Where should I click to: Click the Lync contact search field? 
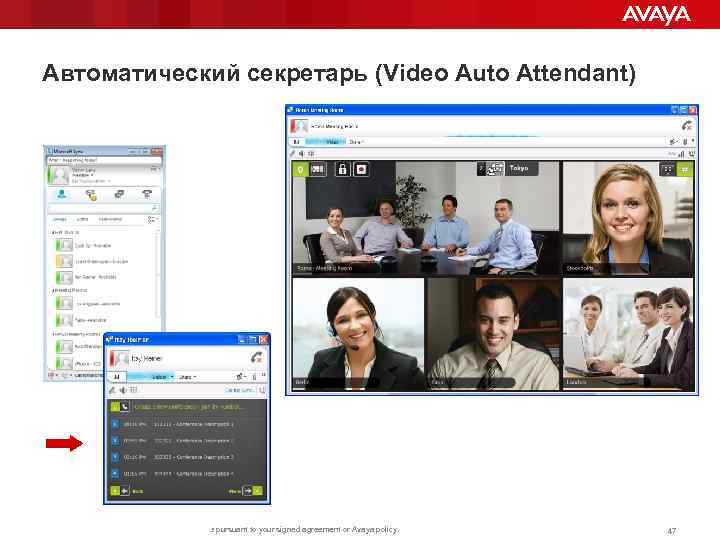pyautogui.click(x=103, y=208)
